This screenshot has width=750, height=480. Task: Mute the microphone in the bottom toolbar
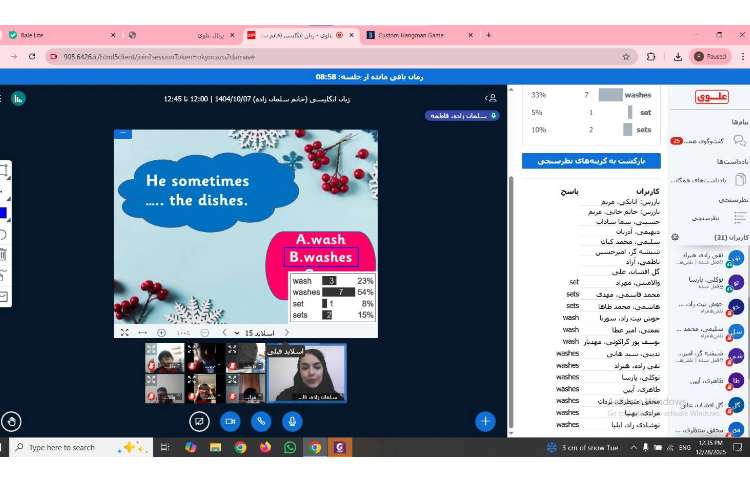pos(292,422)
